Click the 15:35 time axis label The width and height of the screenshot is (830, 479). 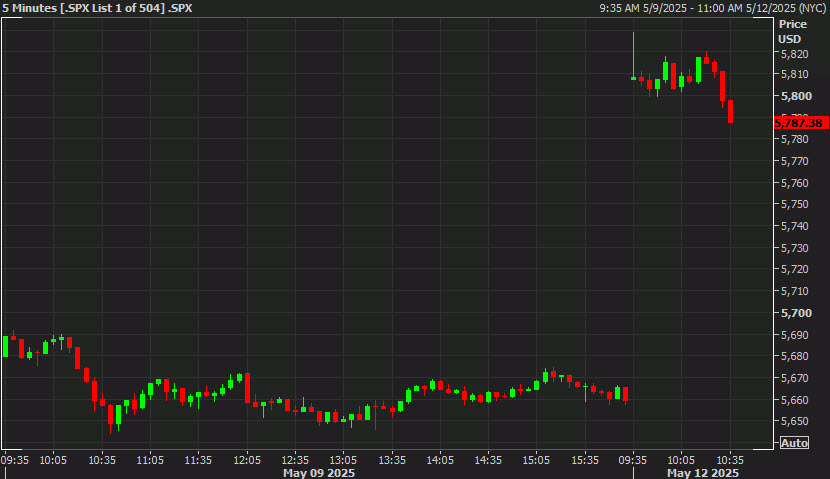pyautogui.click(x=585, y=460)
